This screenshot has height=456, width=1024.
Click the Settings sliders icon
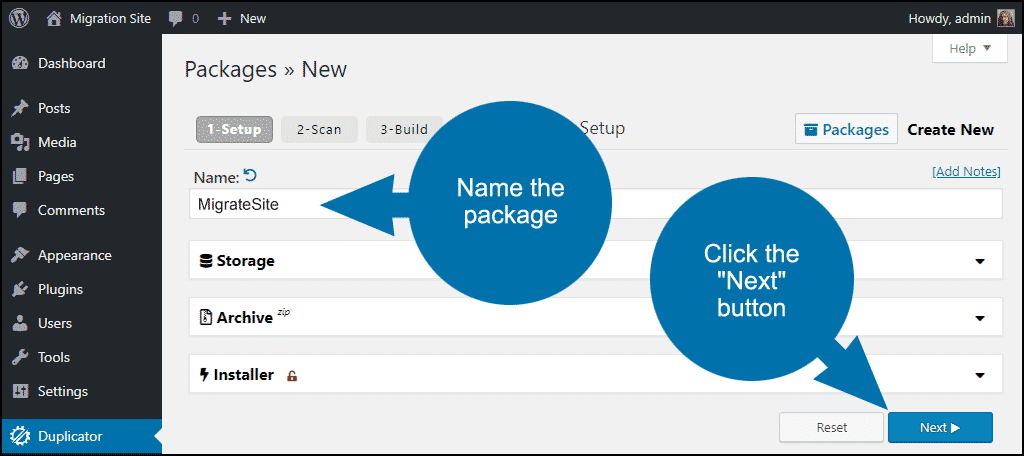pos(20,391)
